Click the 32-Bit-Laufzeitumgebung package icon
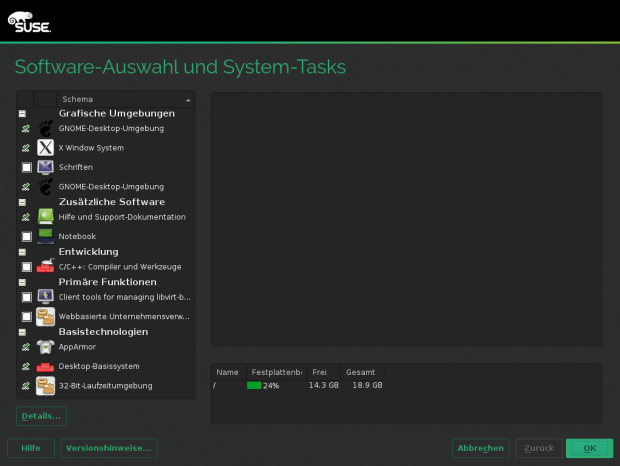This screenshot has width=620, height=466. (x=45, y=386)
